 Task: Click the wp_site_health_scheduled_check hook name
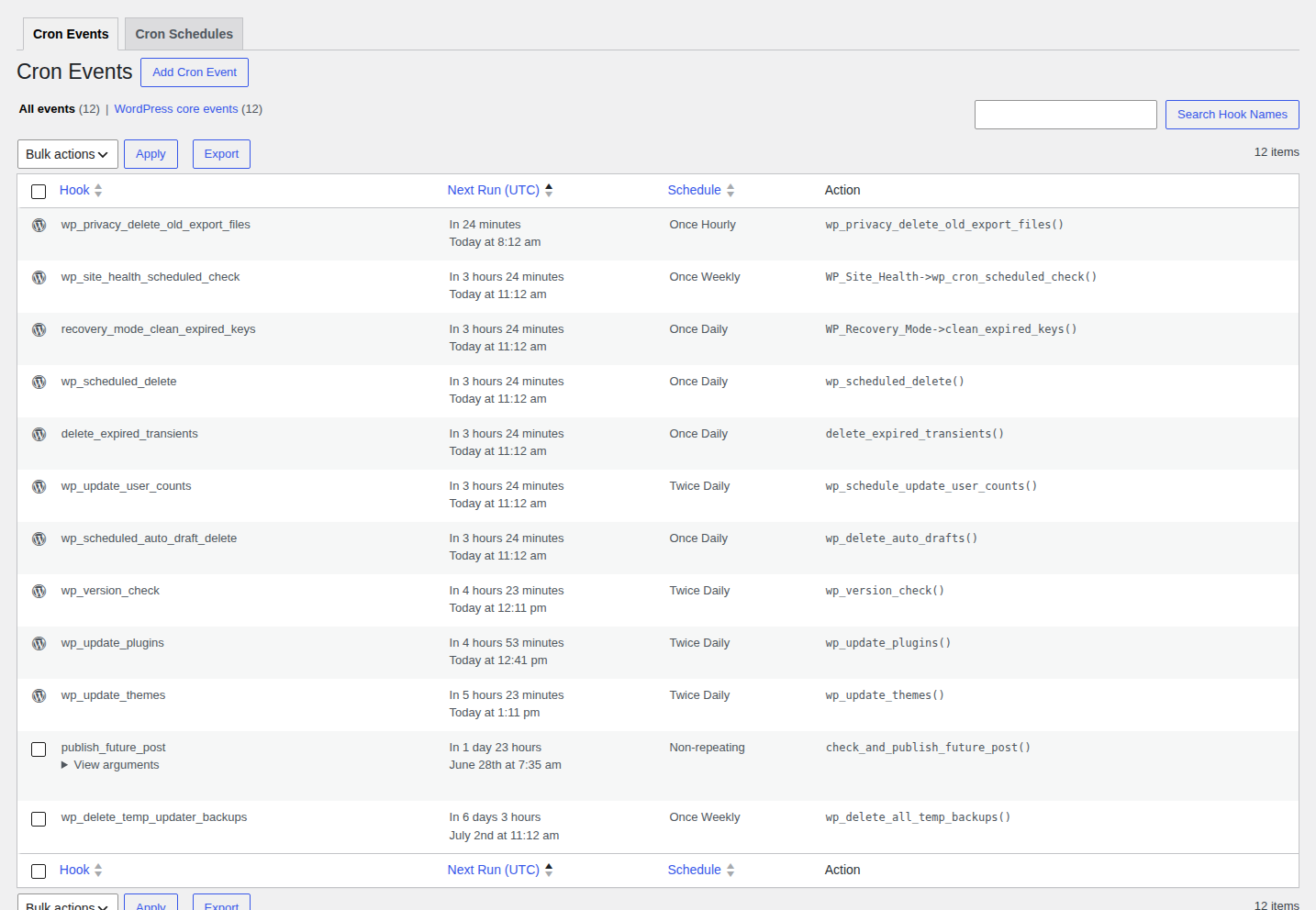click(x=151, y=277)
